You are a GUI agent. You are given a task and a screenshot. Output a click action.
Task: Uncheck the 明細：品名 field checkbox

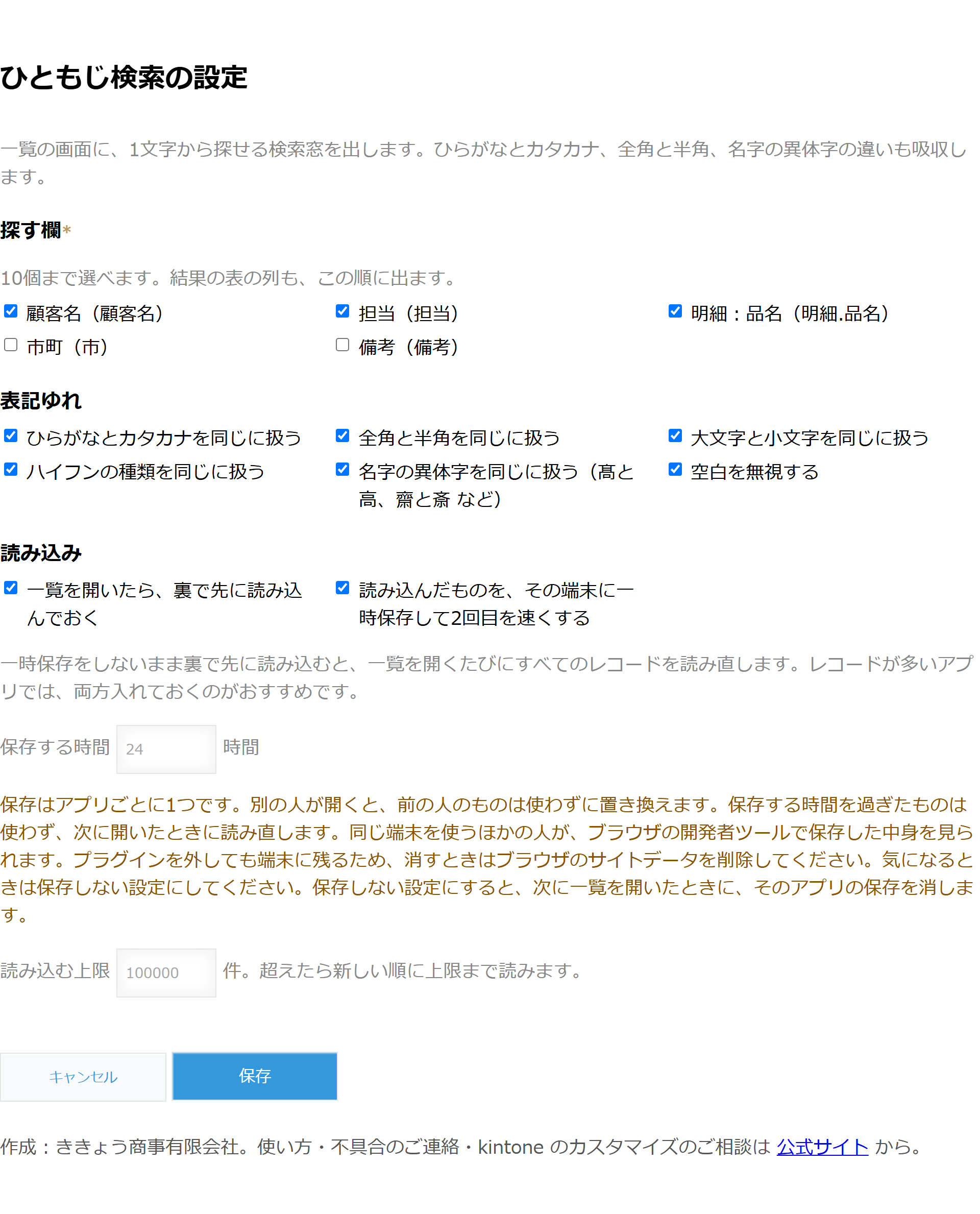(675, 311)
